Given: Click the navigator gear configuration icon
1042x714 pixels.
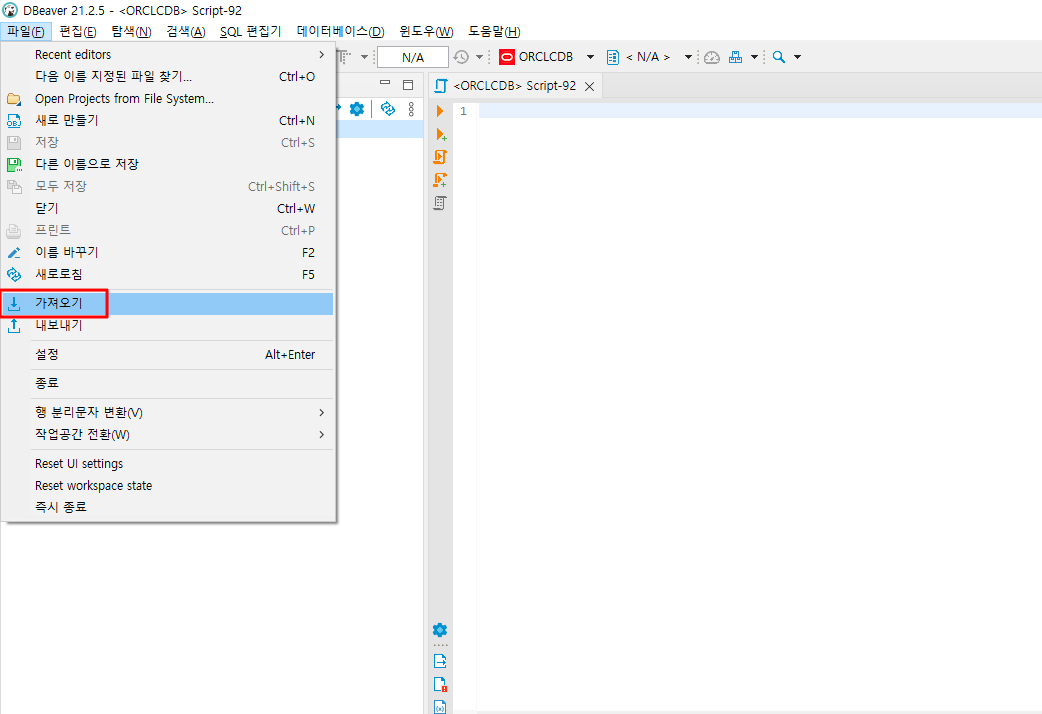Looking at the screenshot, I should click(x=357, y=109).
